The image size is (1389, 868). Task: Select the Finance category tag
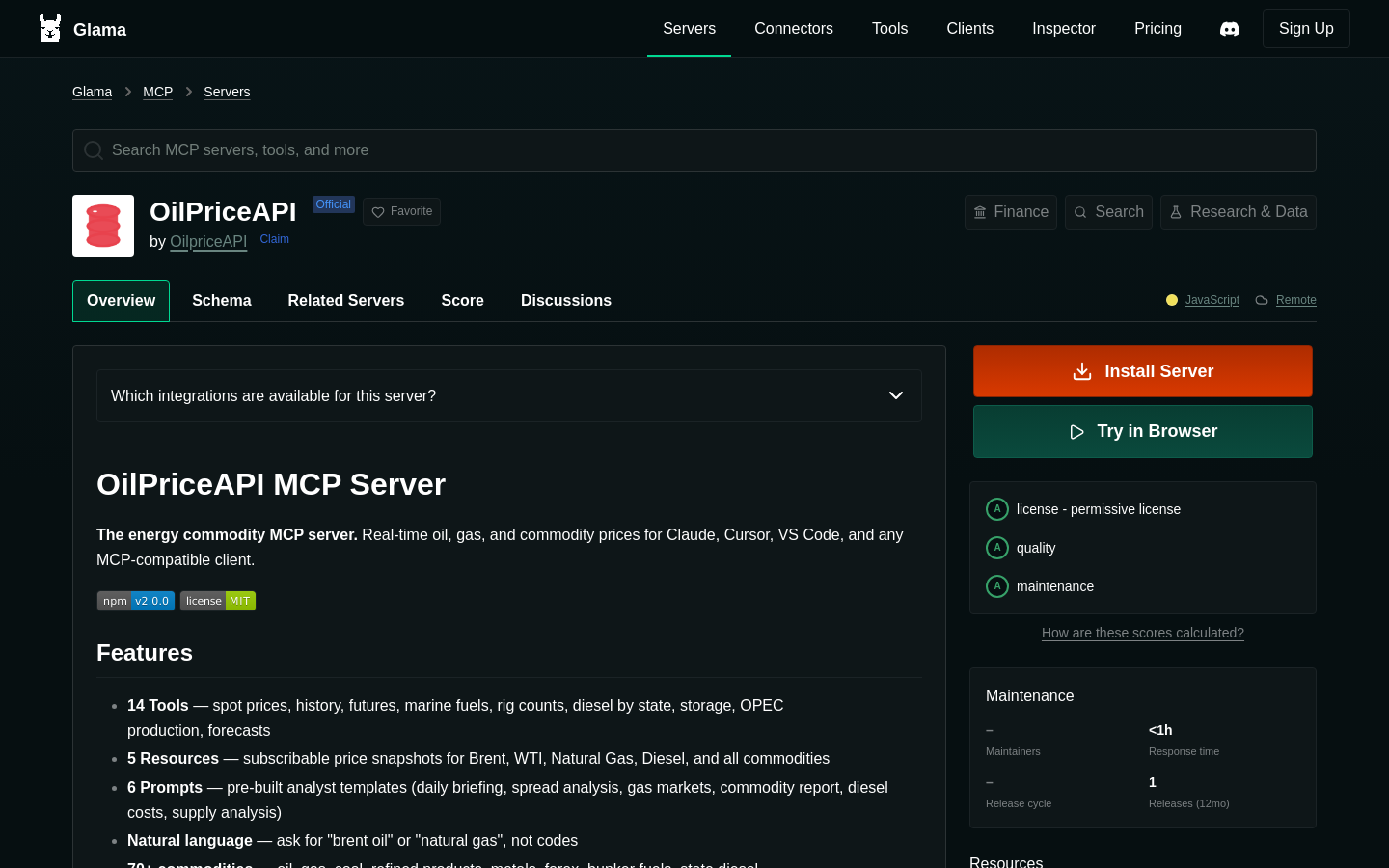[x=1011, y=212]
